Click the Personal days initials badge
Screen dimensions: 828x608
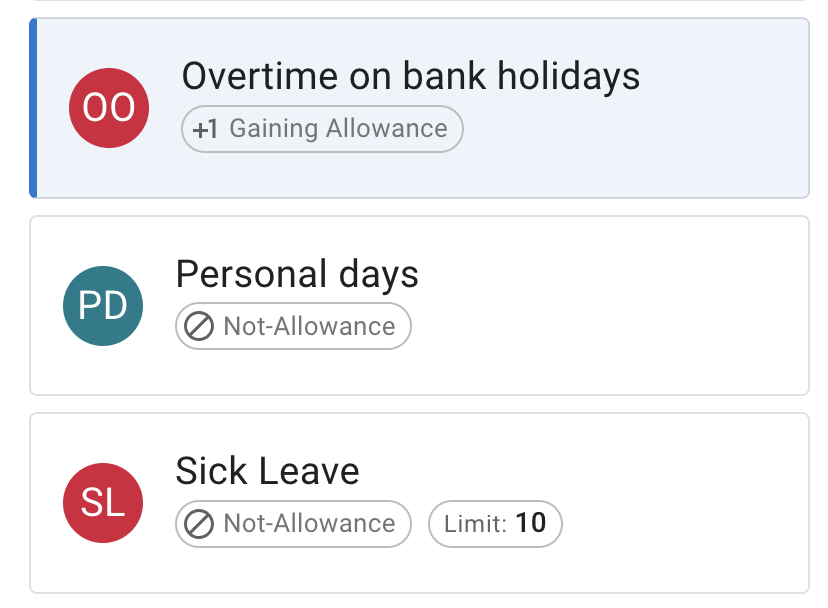pyautogui.click(x=103, y=305)
